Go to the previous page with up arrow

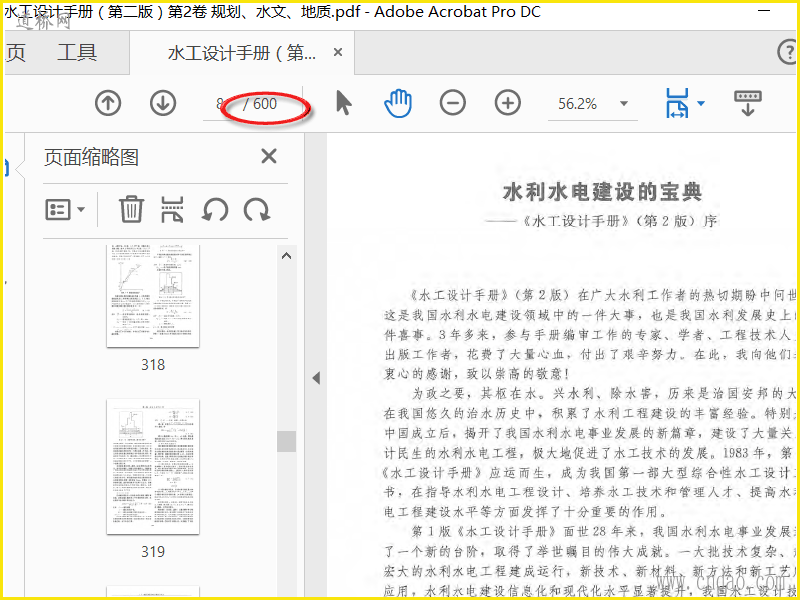click(x=108, y=104)
